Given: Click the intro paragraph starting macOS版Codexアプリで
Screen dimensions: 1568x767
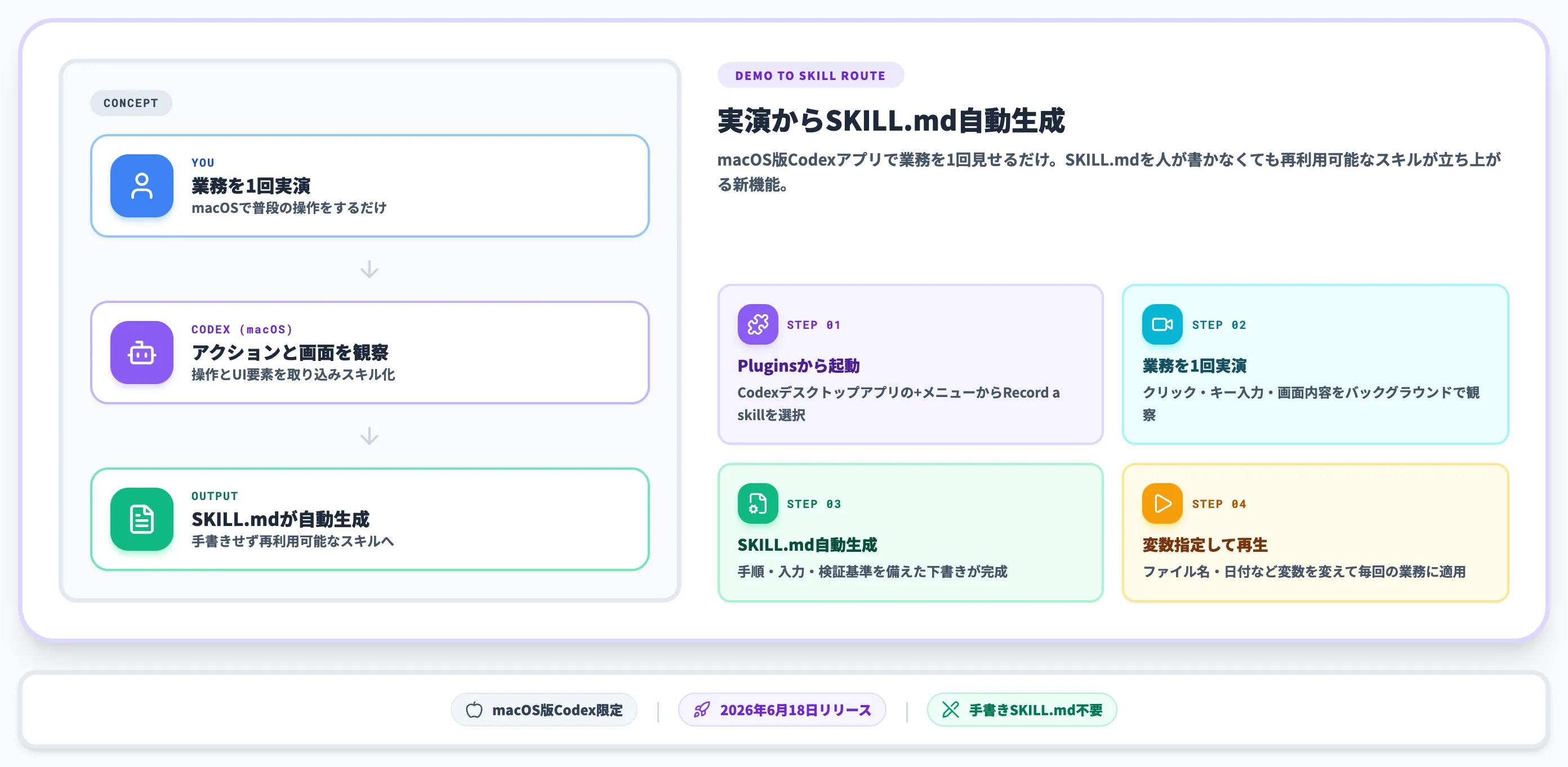Looking at the screenshot, I should click(x=1109, y=172).
